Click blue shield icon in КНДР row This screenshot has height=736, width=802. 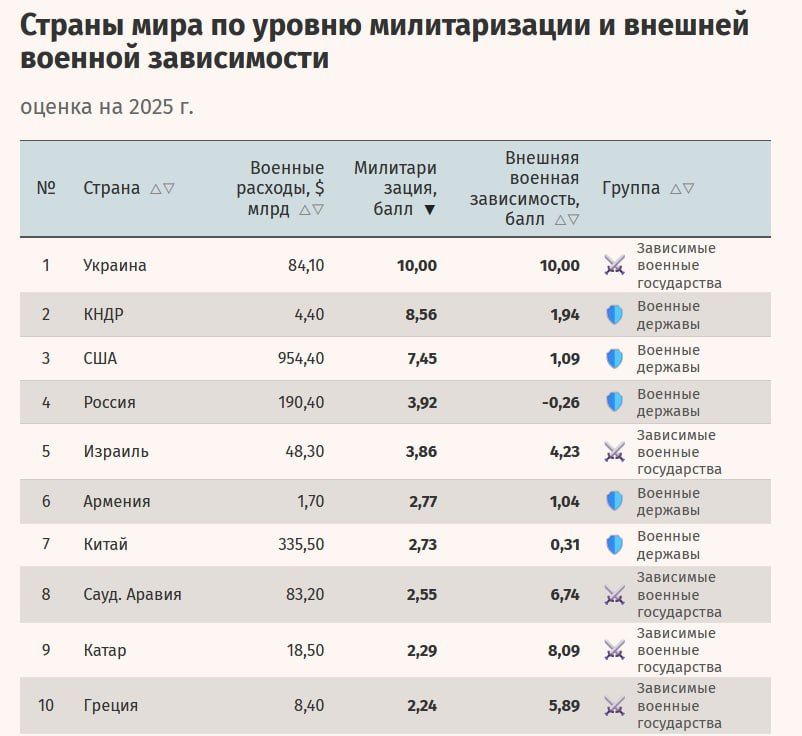[614, 315]
